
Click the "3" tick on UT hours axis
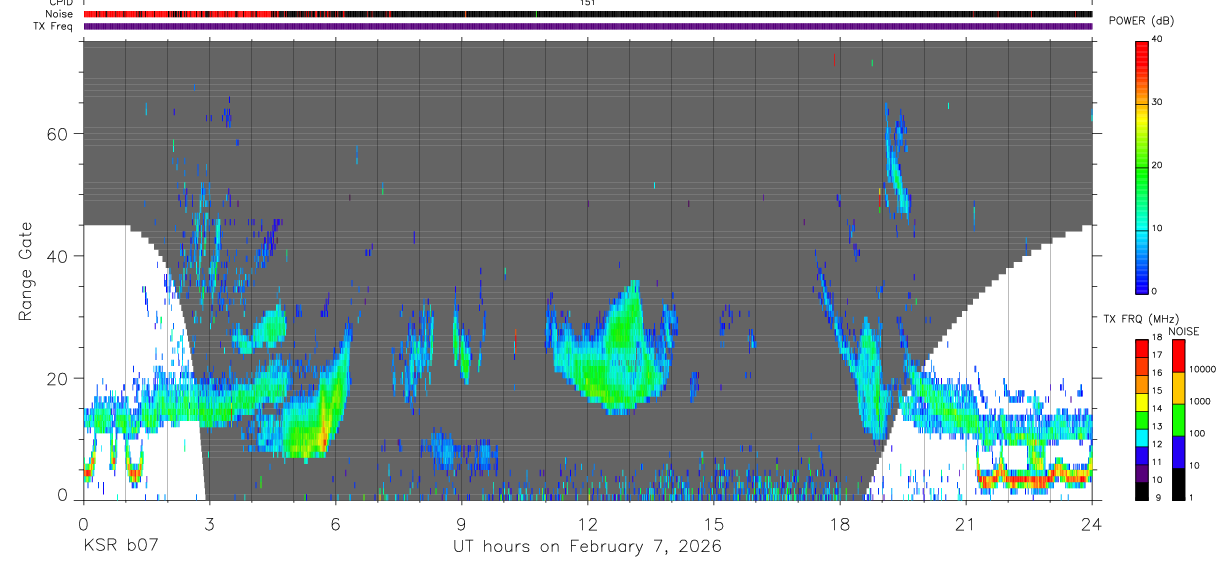click(x=210, y=523)
